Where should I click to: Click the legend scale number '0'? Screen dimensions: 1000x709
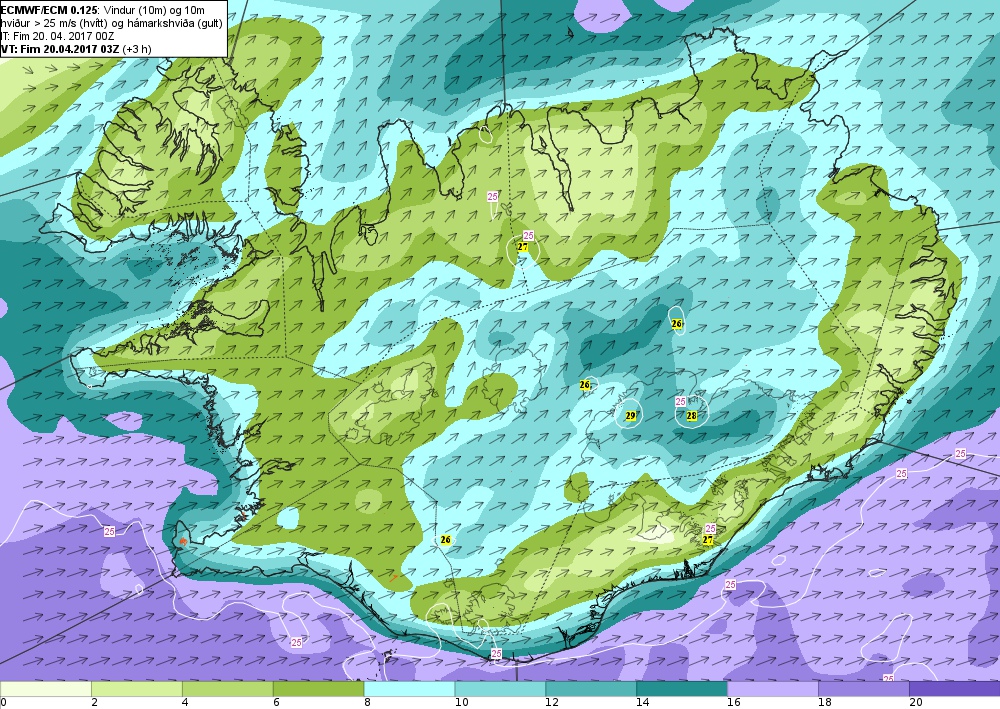(x=3, y=703)
